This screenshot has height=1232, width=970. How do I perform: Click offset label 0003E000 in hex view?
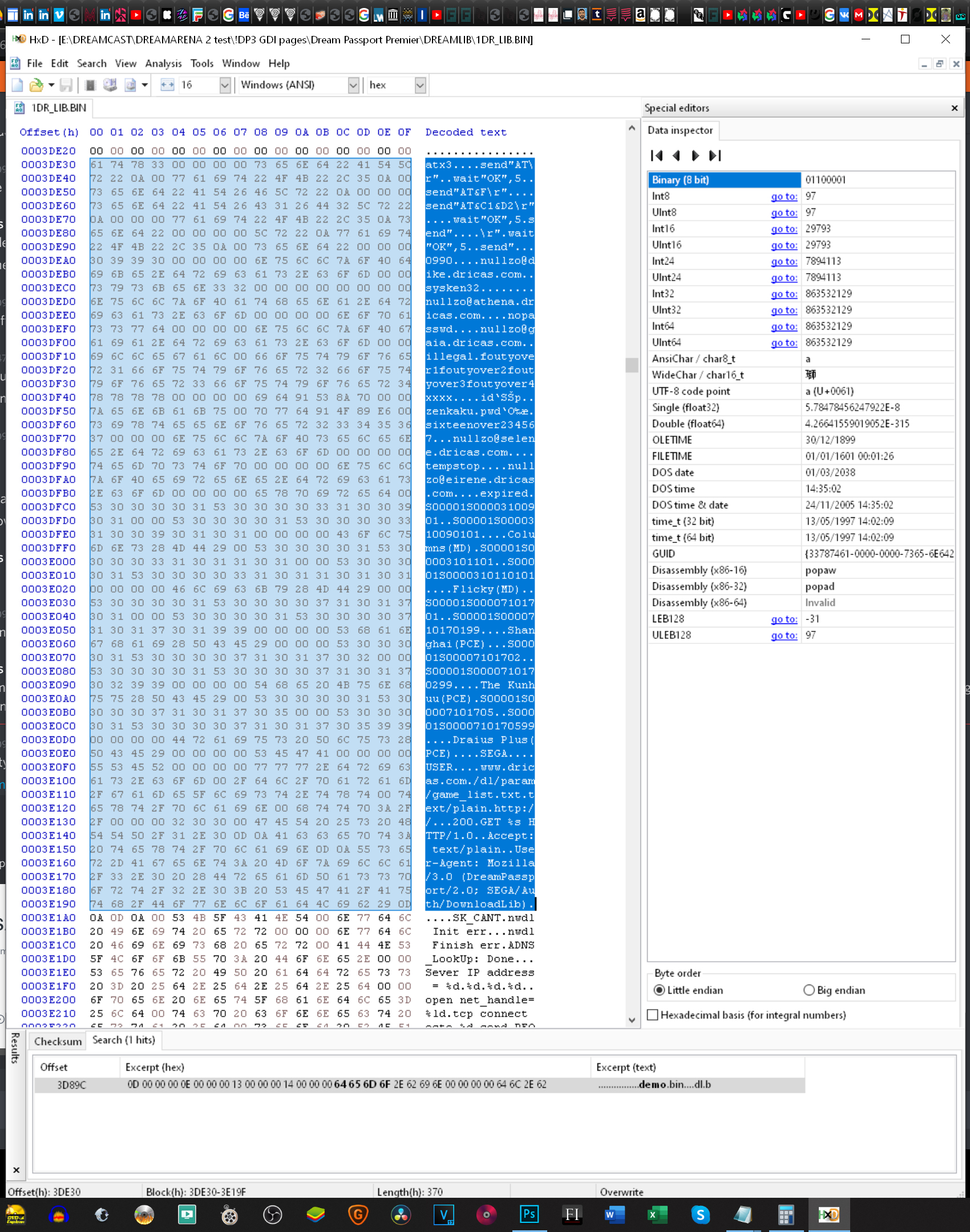pos(48,561)
